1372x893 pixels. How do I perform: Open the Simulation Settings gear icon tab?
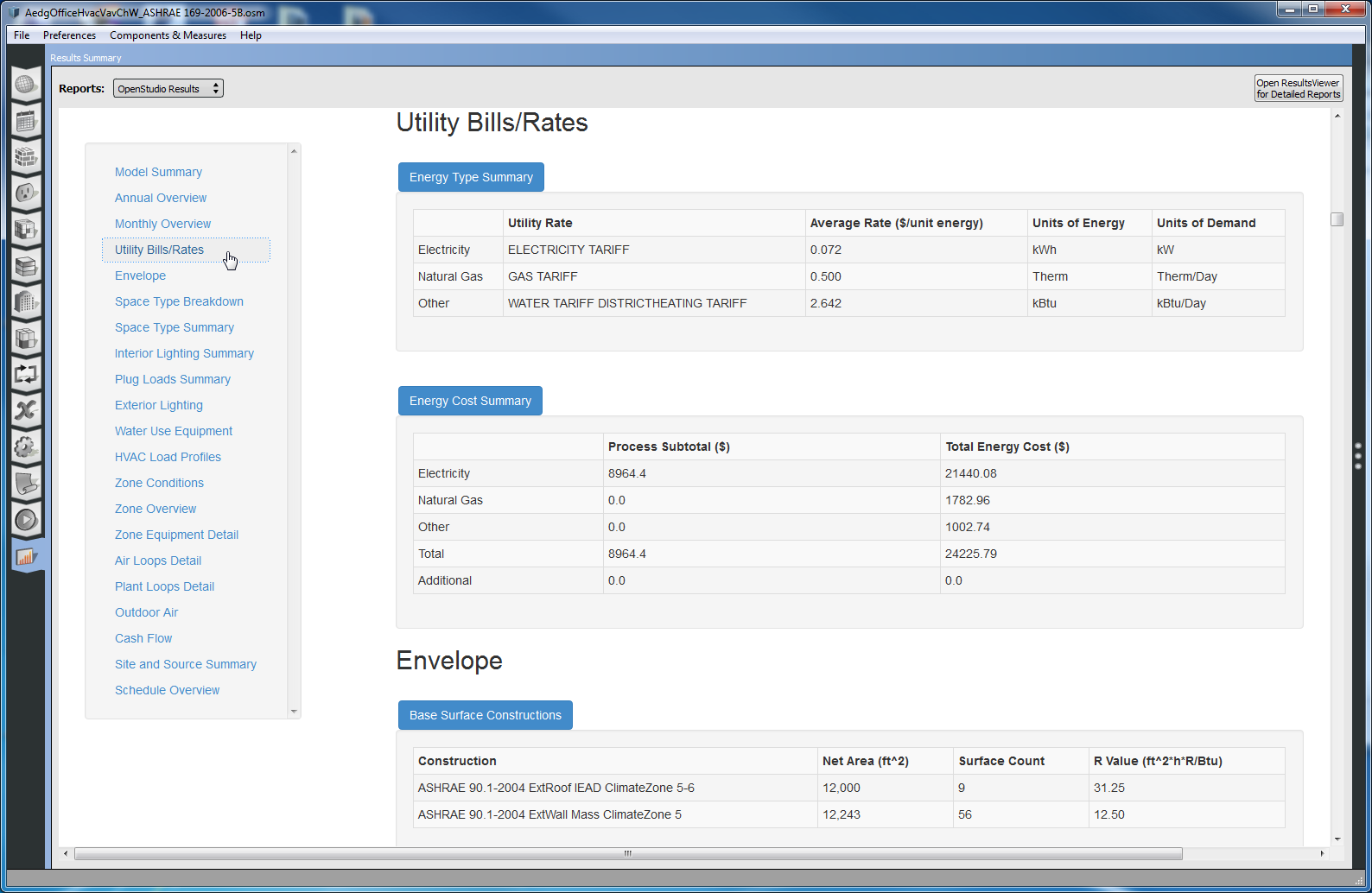click(26, 446)
